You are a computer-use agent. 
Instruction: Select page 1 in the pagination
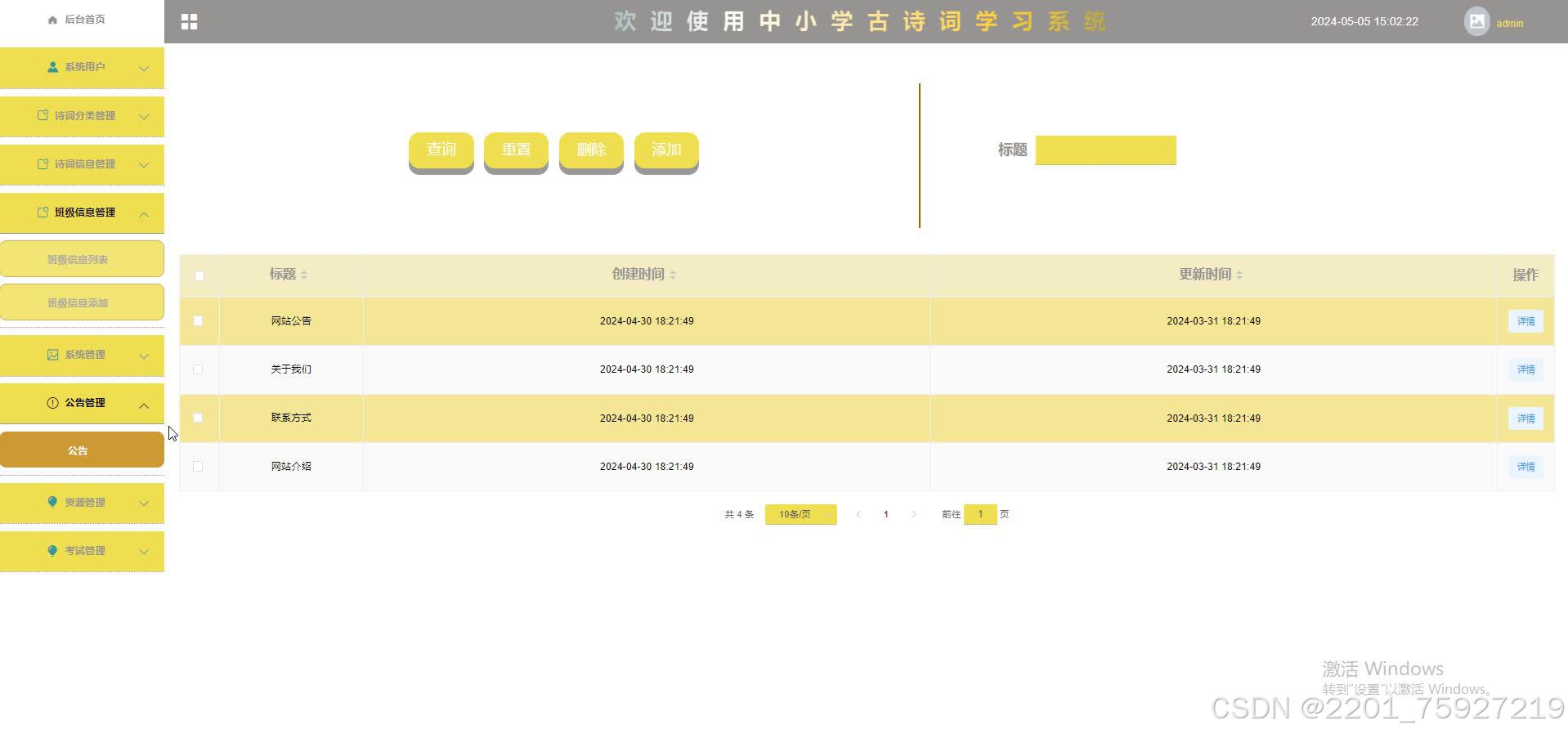pos(886,514)
